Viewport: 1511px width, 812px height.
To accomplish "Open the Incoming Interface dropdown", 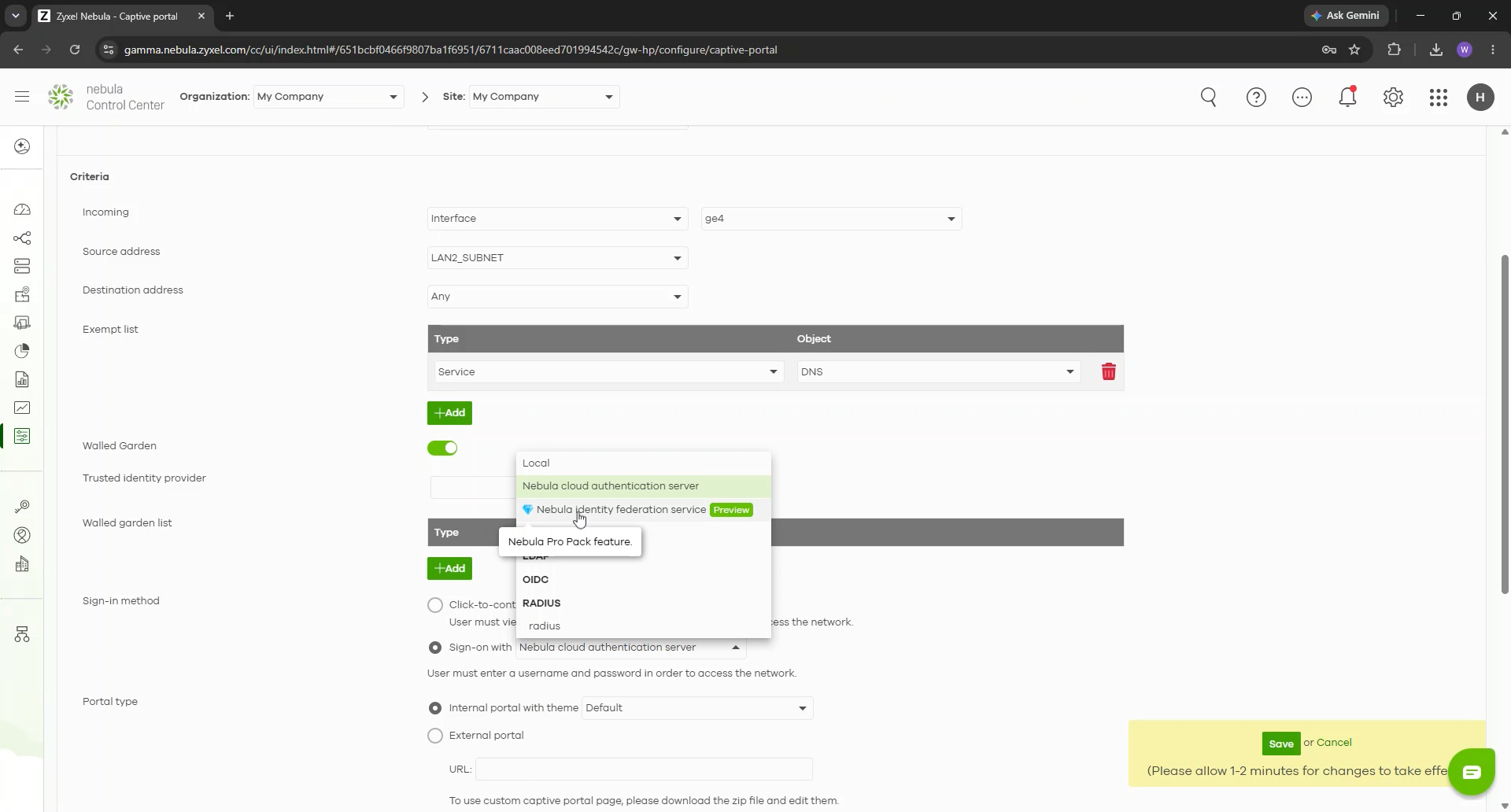I will (557, 219).
